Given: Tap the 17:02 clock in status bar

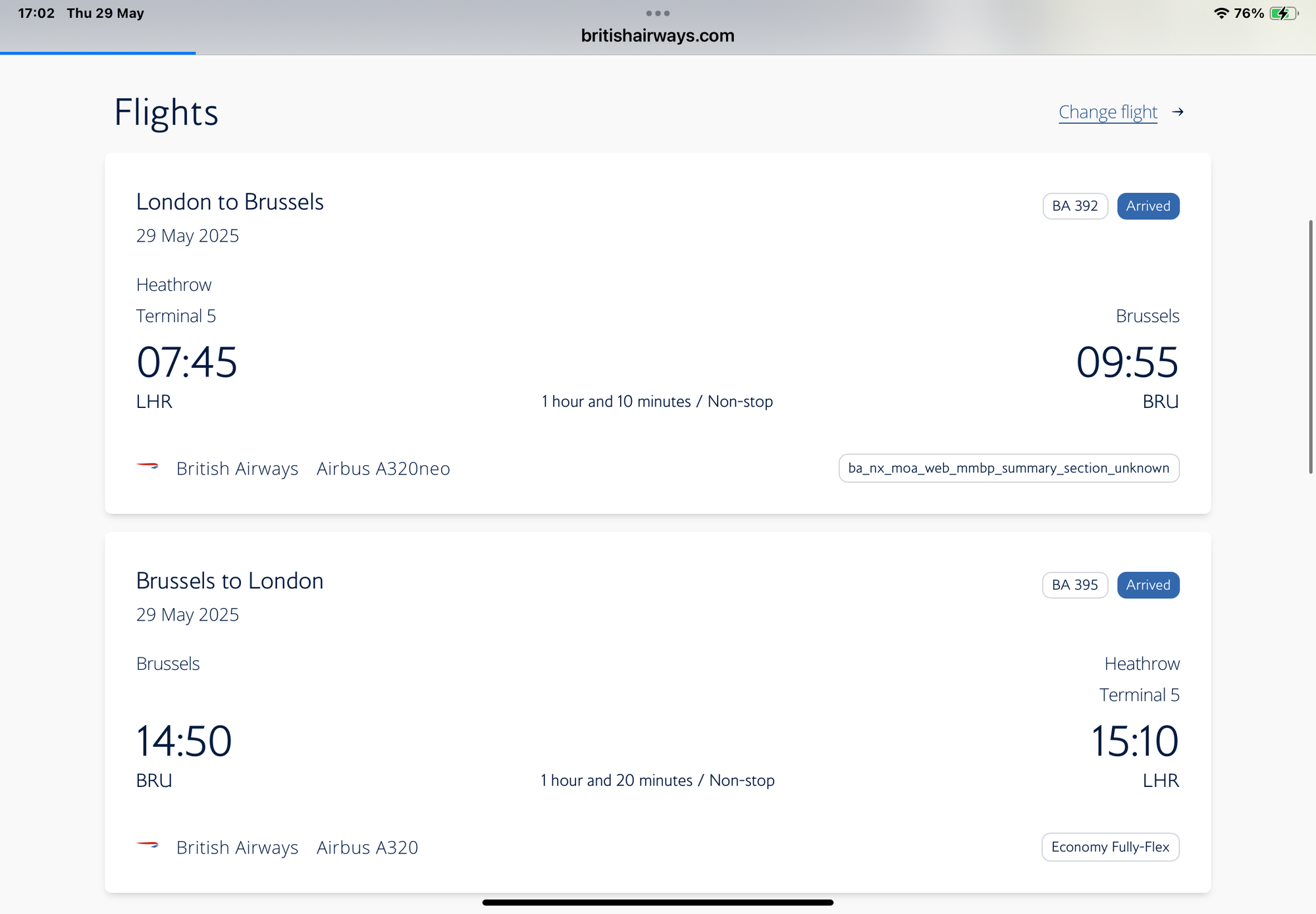Looking at the screenshot, I should pos(36,13).
